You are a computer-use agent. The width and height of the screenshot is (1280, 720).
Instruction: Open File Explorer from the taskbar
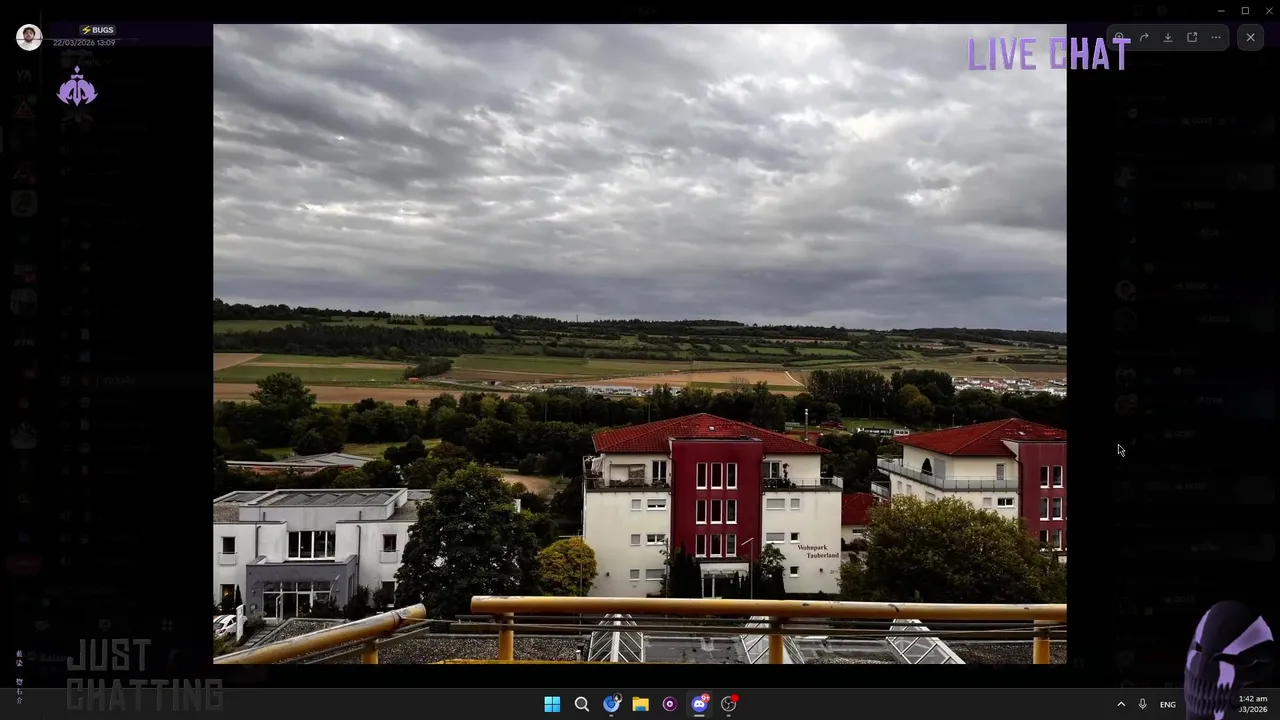[640, 704]
